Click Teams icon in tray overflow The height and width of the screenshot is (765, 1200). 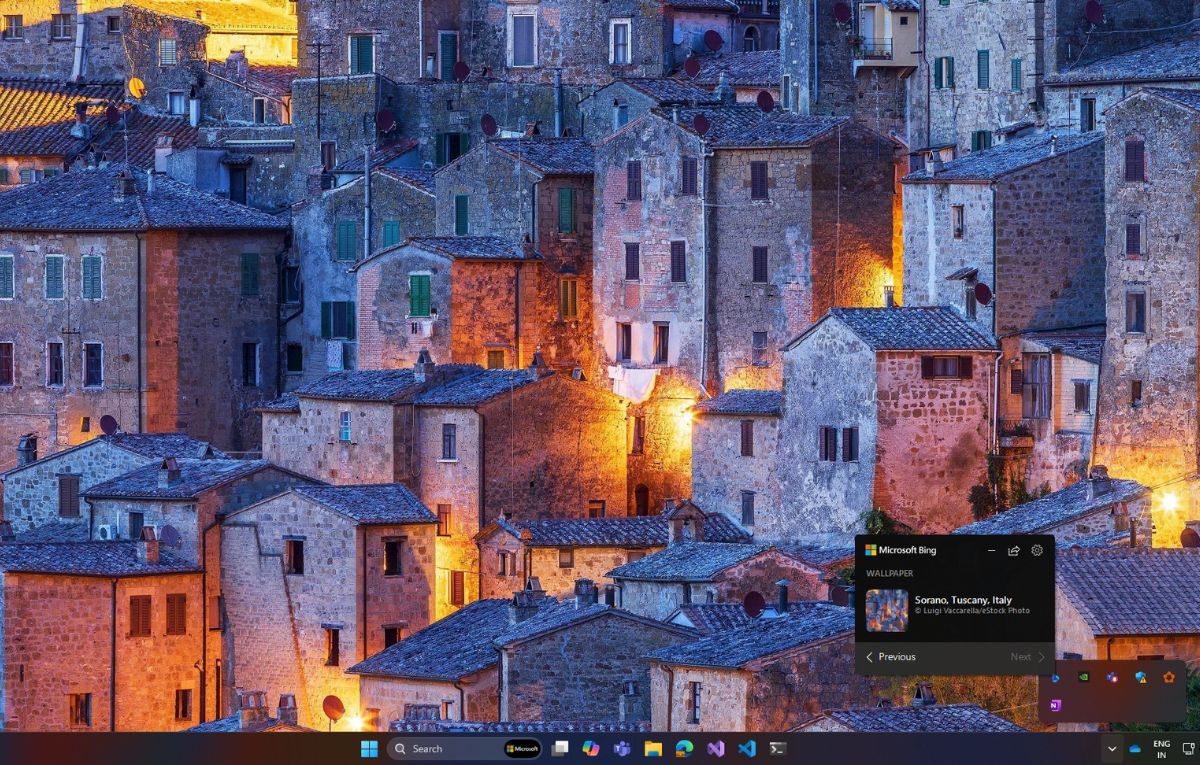click(x=1112, y=677)
